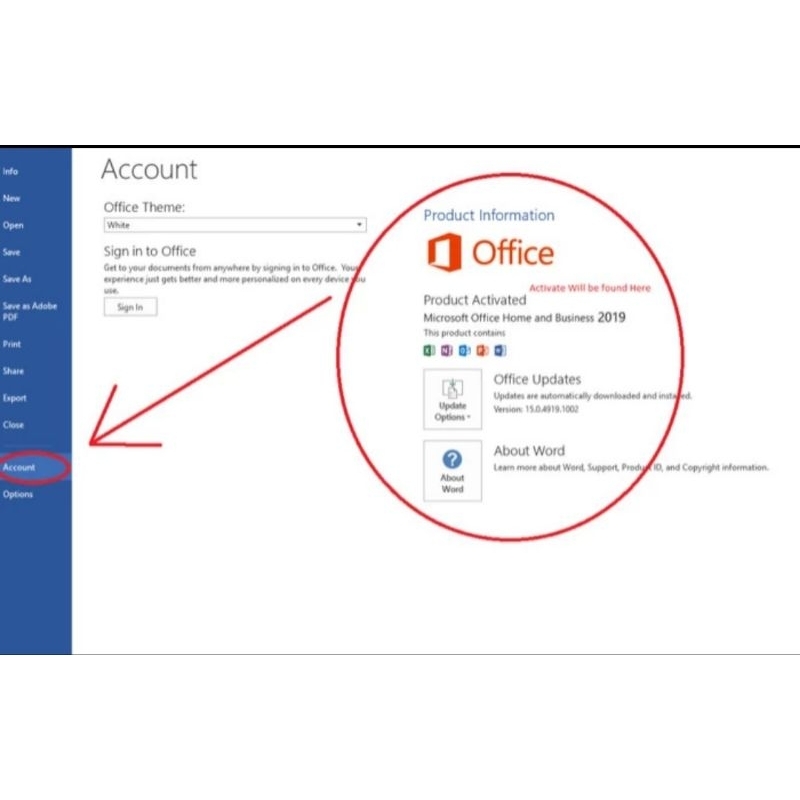Select the Excel icon under product contains
Image resolution: width=800 pixels, height=800 pixels.
(428, 350)
